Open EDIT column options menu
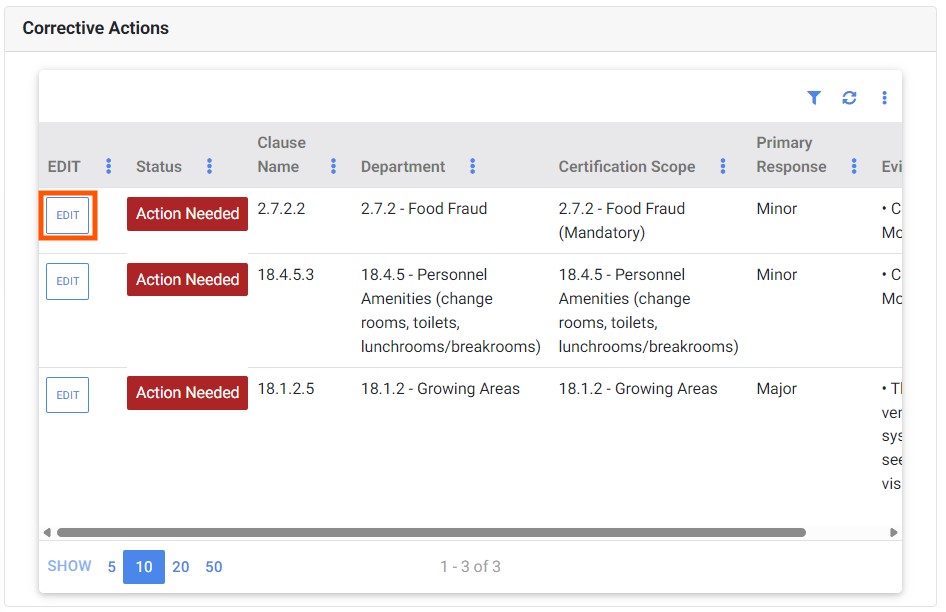Image resolution: width=946 pixels, height=612 pixels. [109, 167]
